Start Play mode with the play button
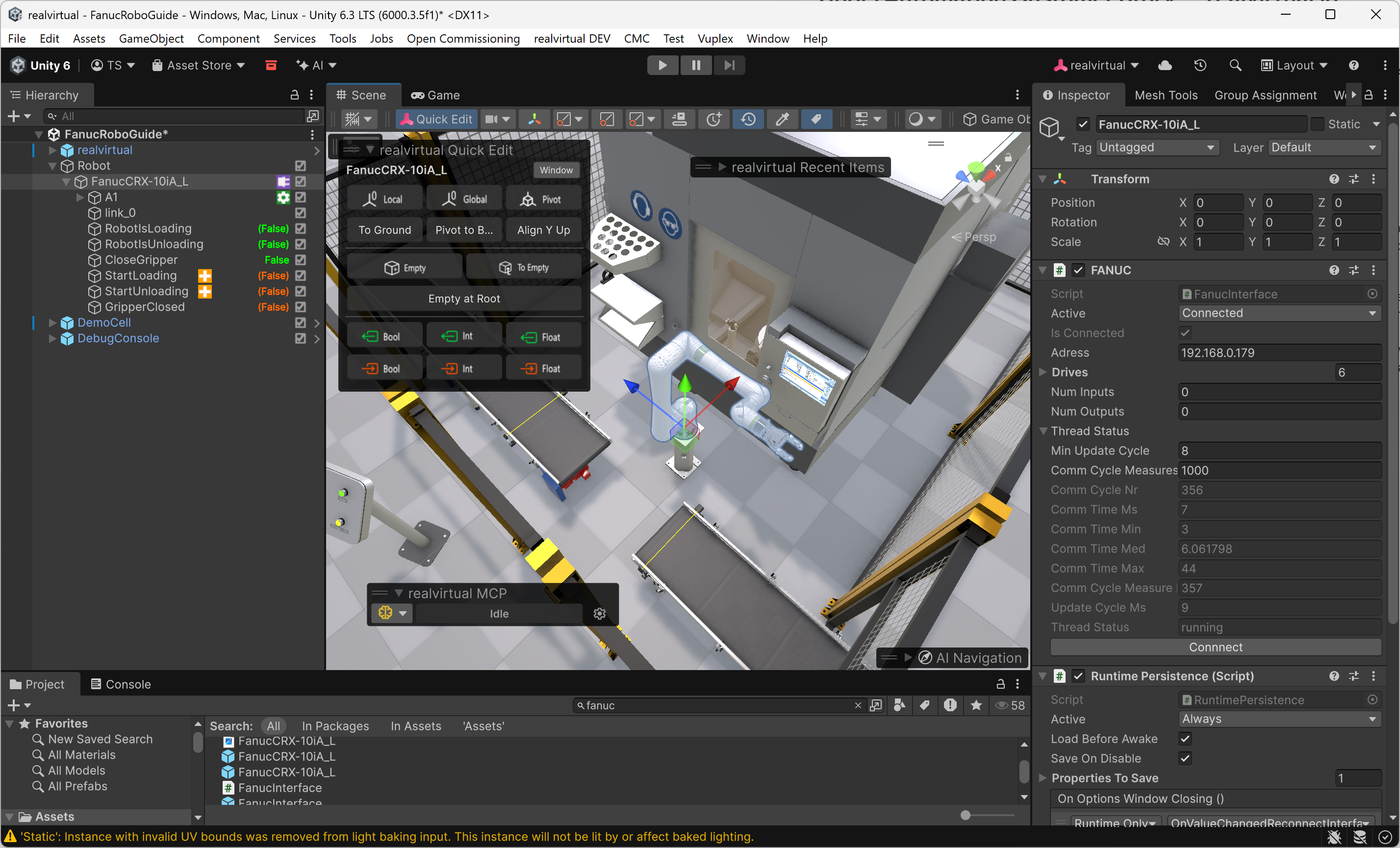 (x=662, y=65)
